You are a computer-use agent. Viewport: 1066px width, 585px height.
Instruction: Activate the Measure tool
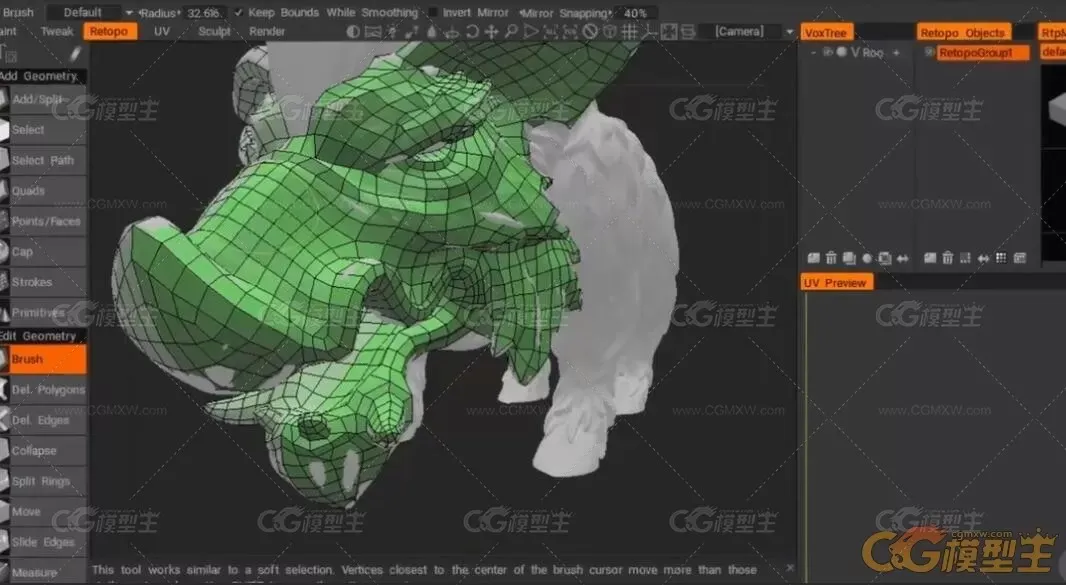[44, 572]
